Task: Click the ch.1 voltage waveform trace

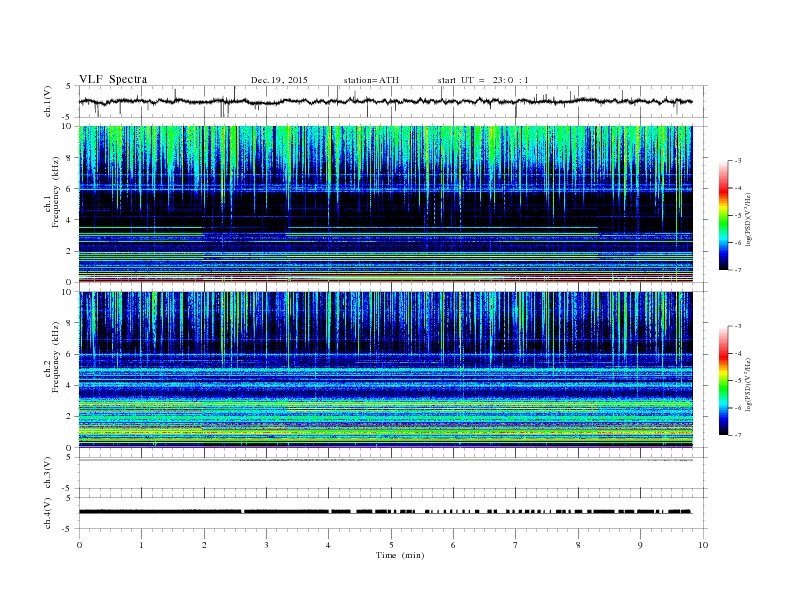Action: [x=385, y=101]
